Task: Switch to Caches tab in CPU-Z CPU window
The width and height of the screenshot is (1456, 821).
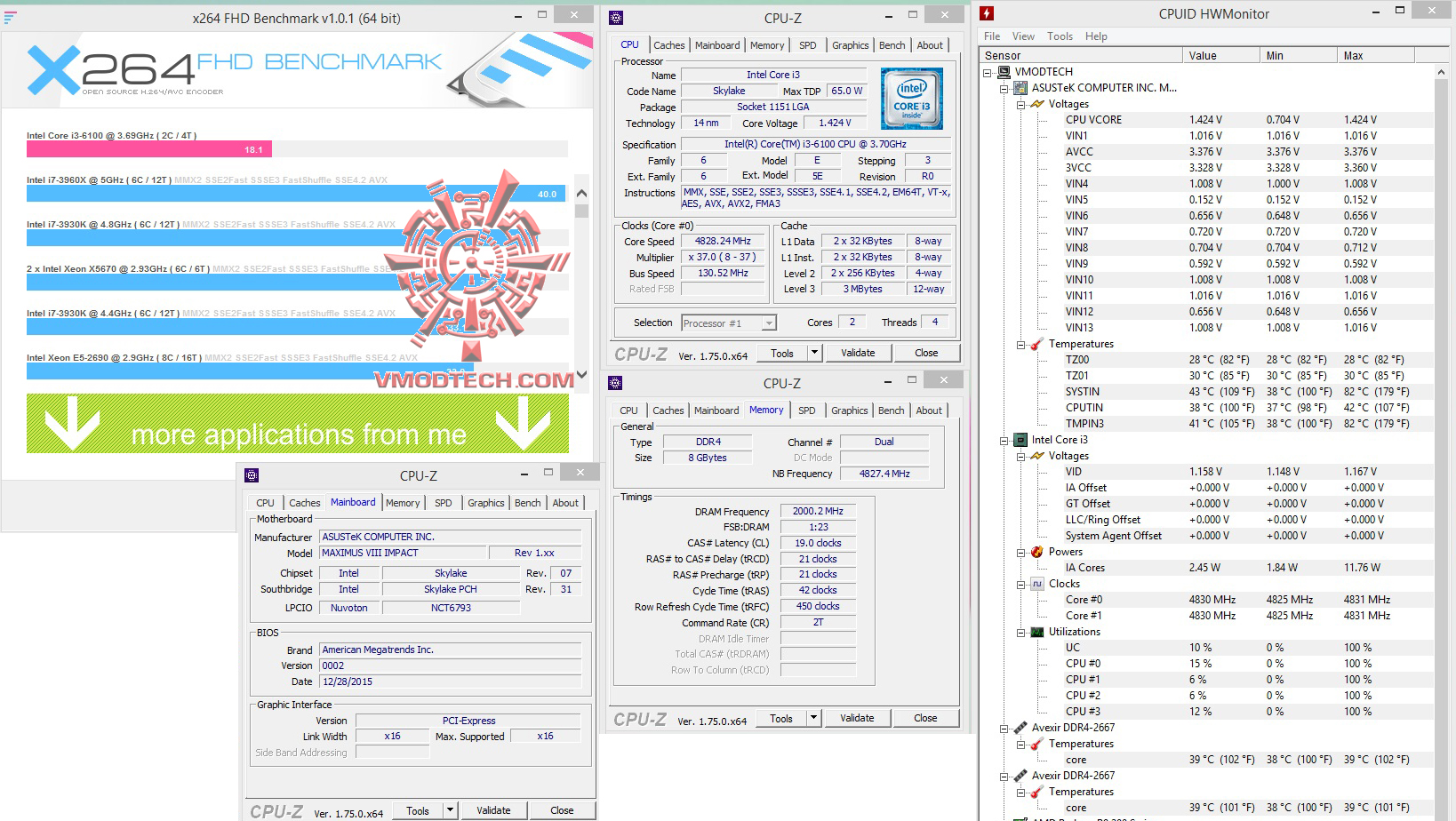Action: pyautogui.click(x=668, y=45)
